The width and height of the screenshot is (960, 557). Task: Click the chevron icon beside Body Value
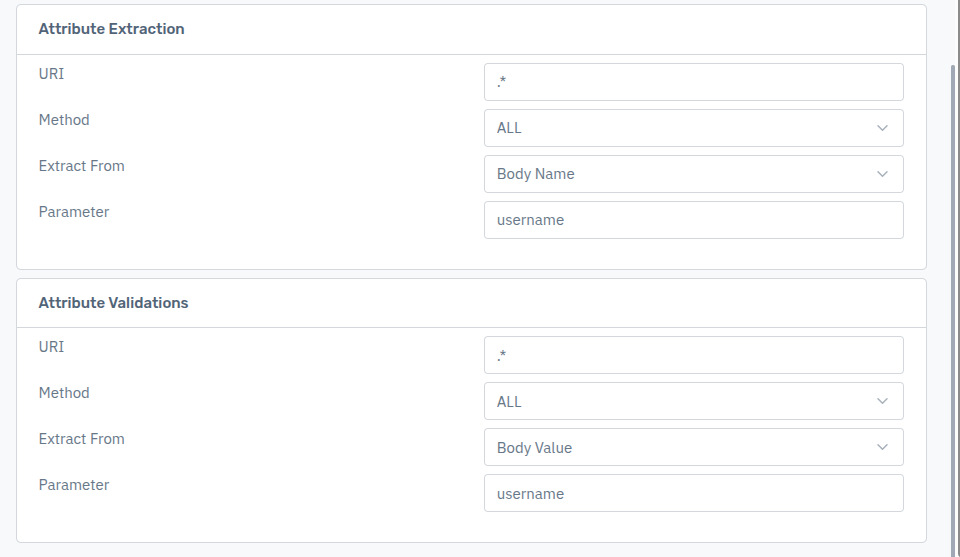[x=882, y=447]
